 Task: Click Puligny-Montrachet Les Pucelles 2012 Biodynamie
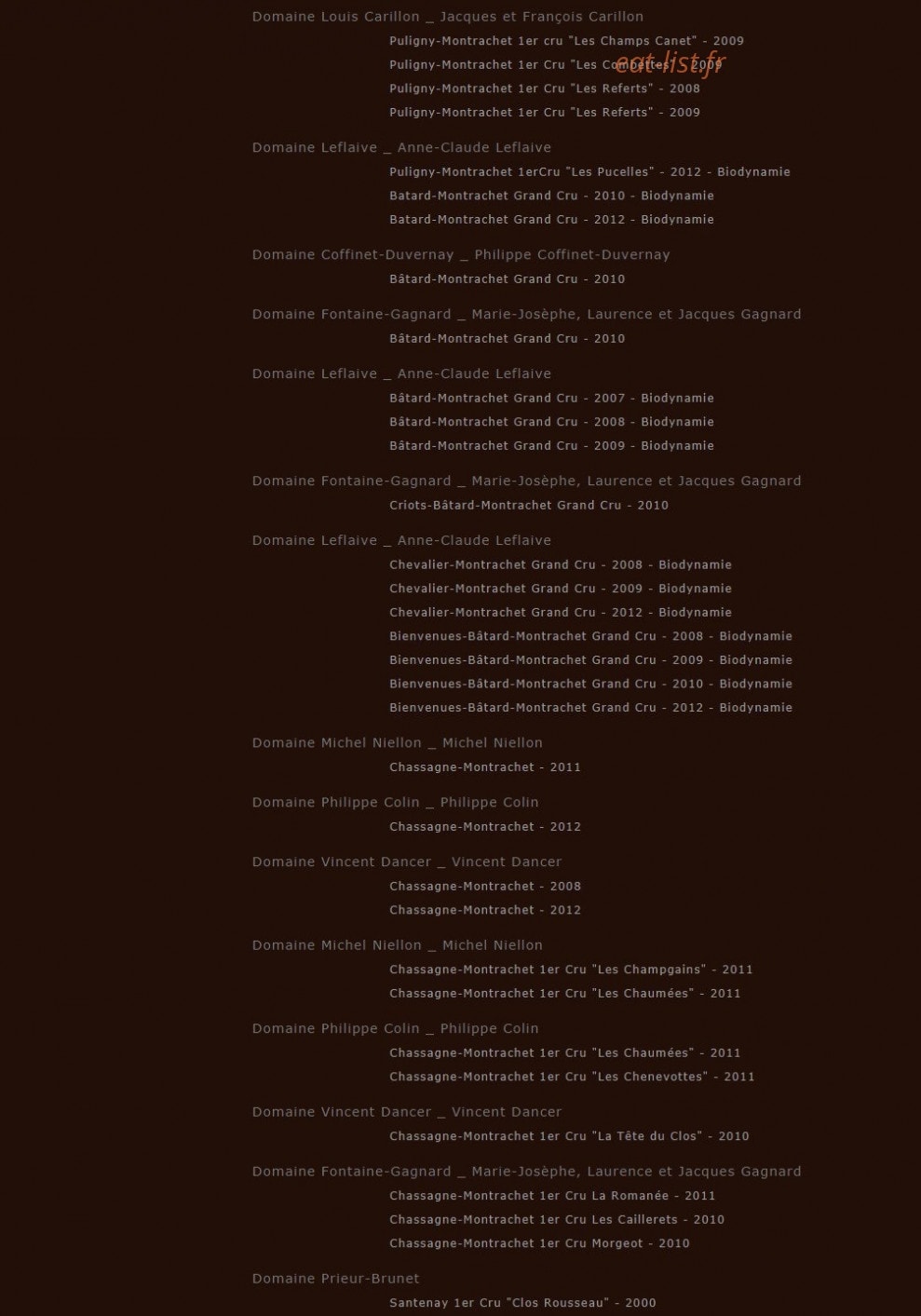click(x=589, y=172)
